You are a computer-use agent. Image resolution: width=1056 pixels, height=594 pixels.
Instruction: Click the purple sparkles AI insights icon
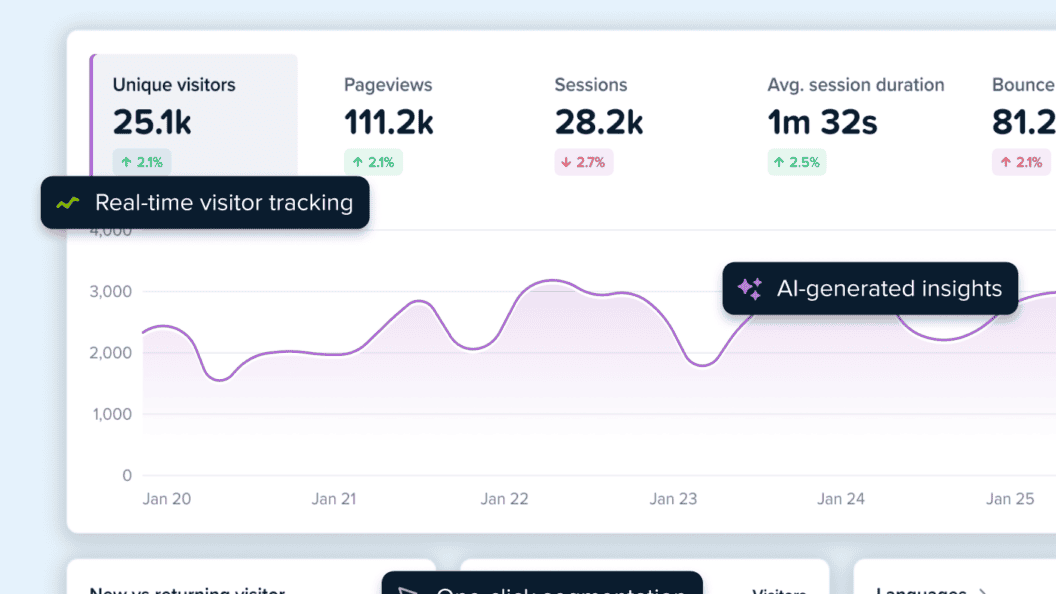[750, 289]
